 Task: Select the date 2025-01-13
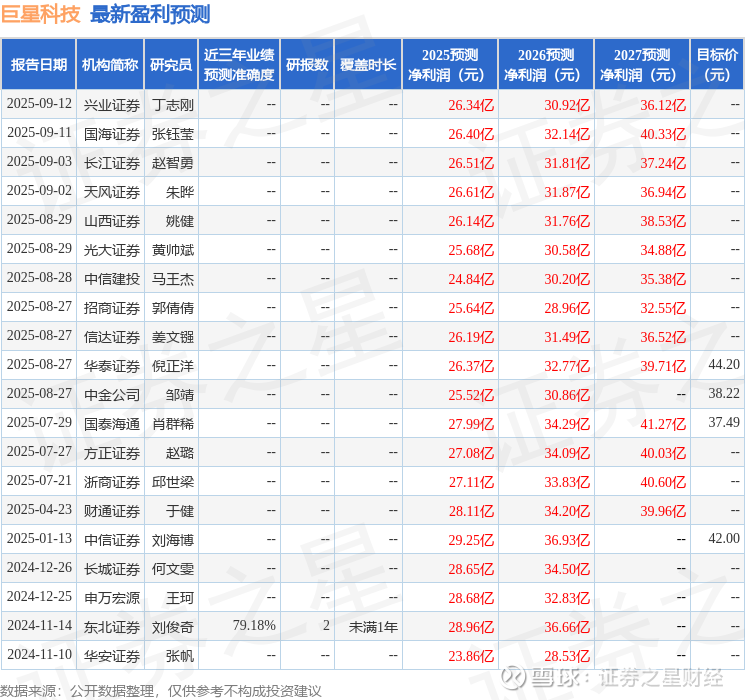pos(39,539)
